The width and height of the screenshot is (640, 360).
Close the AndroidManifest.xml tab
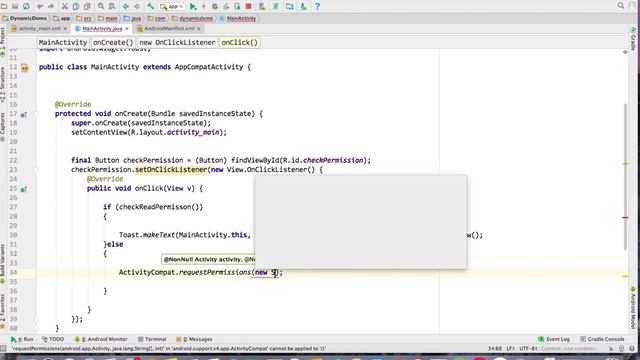pos(199,29)
